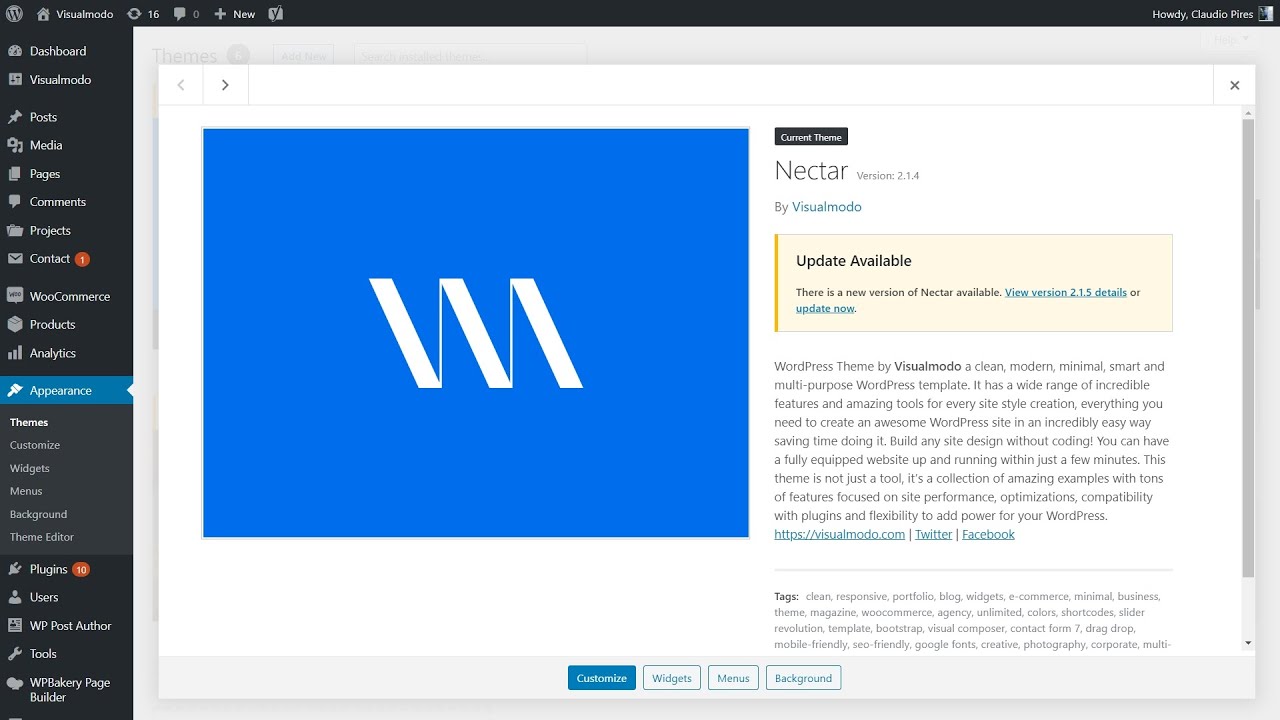1280x720 pixels.
Task: Open View version 2.1.5 details link
Action: (1066, 292)
